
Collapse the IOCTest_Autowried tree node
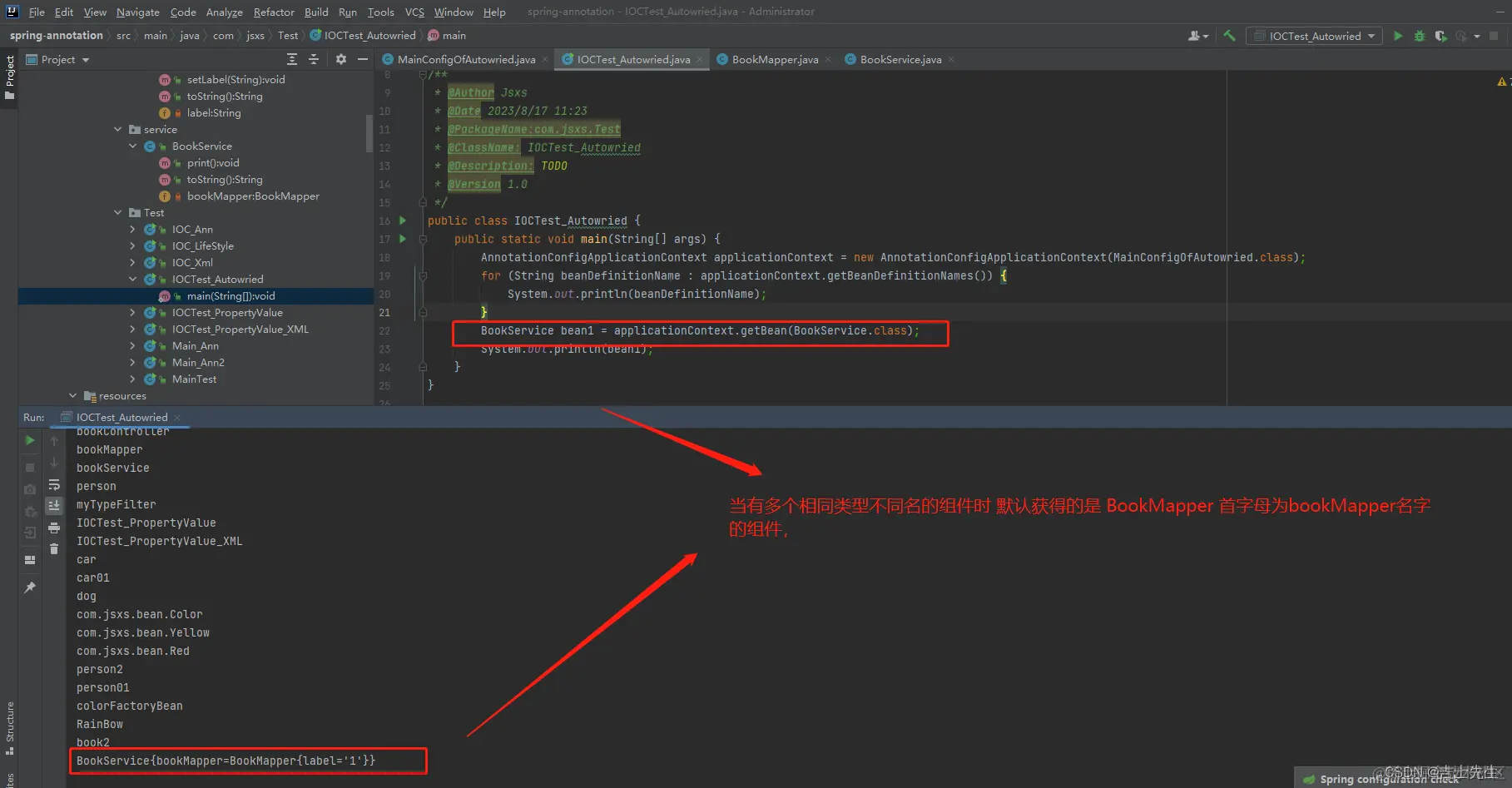[x=133, y=280]
